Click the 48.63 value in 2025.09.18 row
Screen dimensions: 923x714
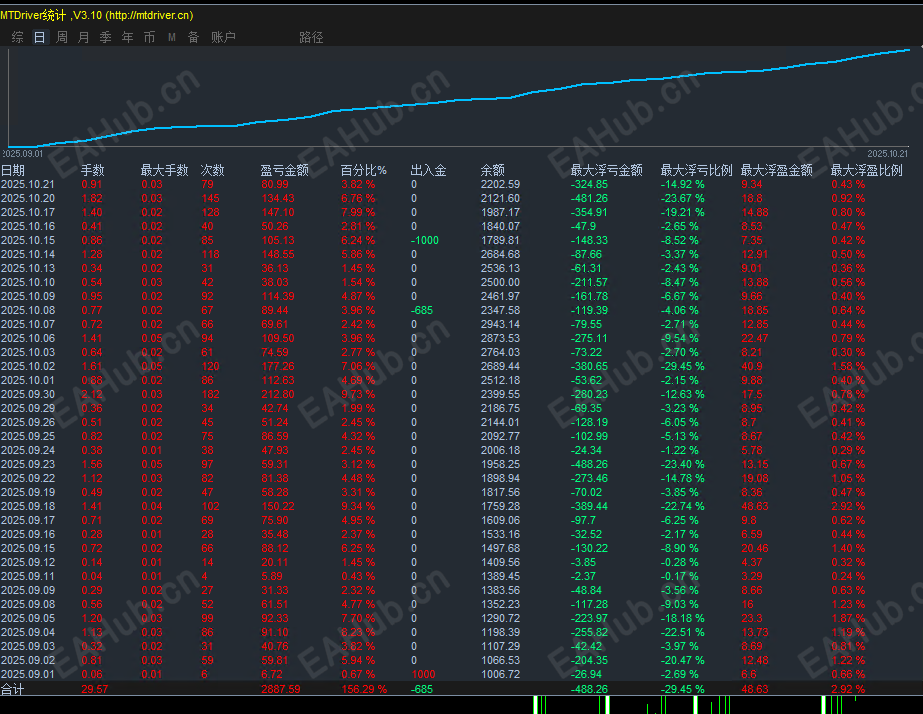pos(754,506)
